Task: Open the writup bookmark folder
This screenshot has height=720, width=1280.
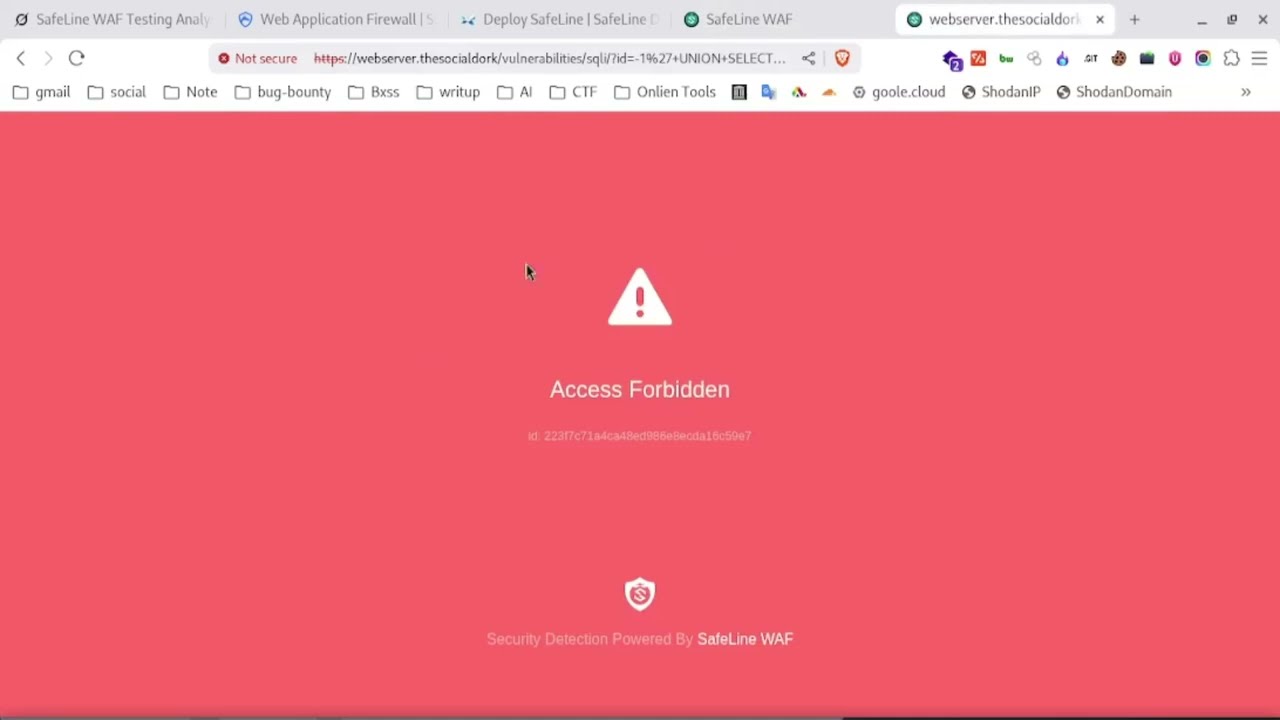Action: 448,92
